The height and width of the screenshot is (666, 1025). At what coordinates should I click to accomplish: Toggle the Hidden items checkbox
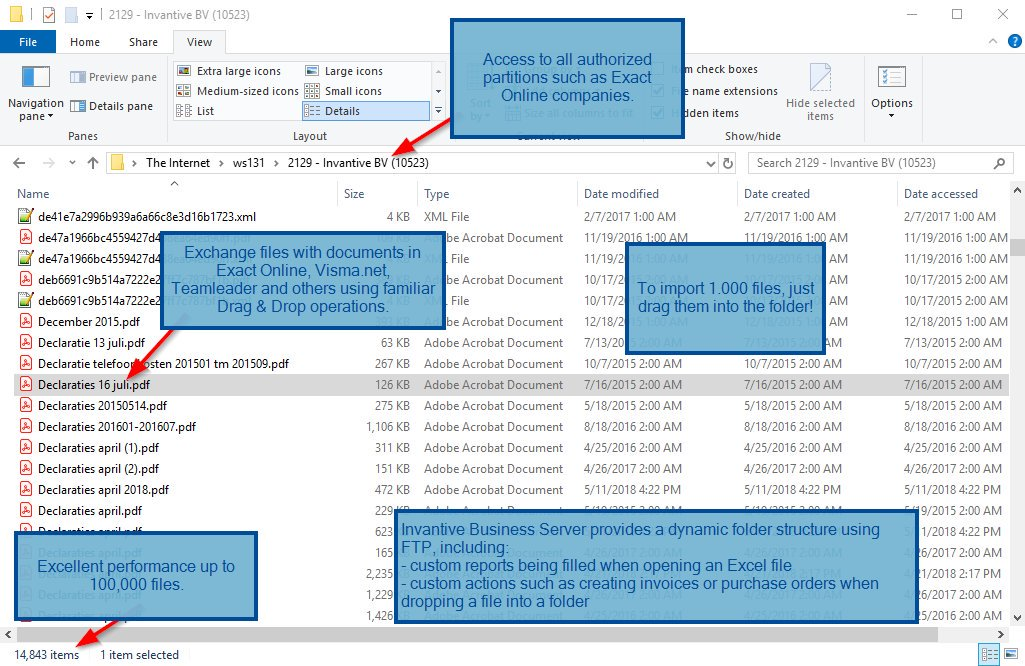(658, 113)
